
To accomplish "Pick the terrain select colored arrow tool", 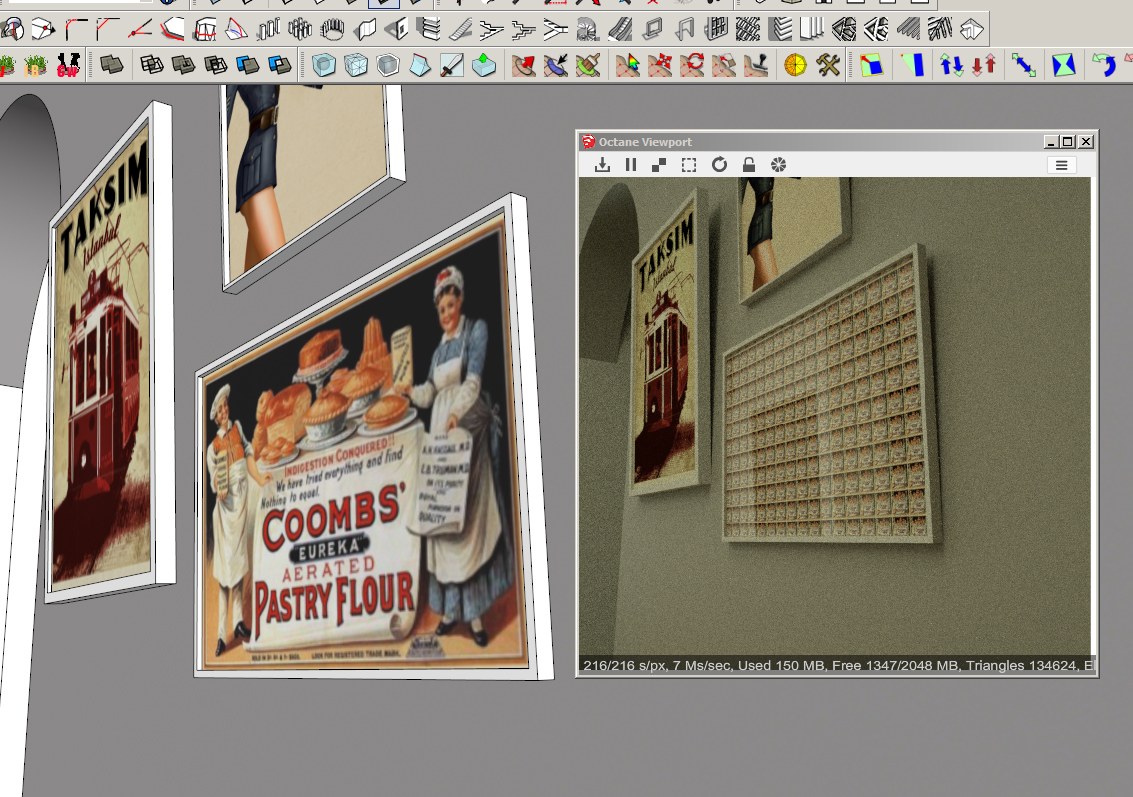I will [x=627, y=65].
